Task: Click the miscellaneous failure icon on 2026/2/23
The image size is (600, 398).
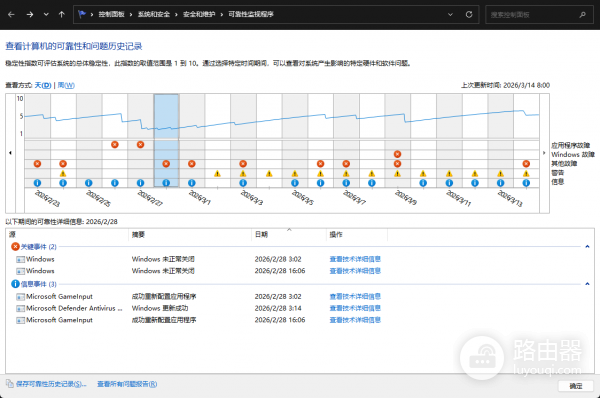Action: click(x=37, y=164)
